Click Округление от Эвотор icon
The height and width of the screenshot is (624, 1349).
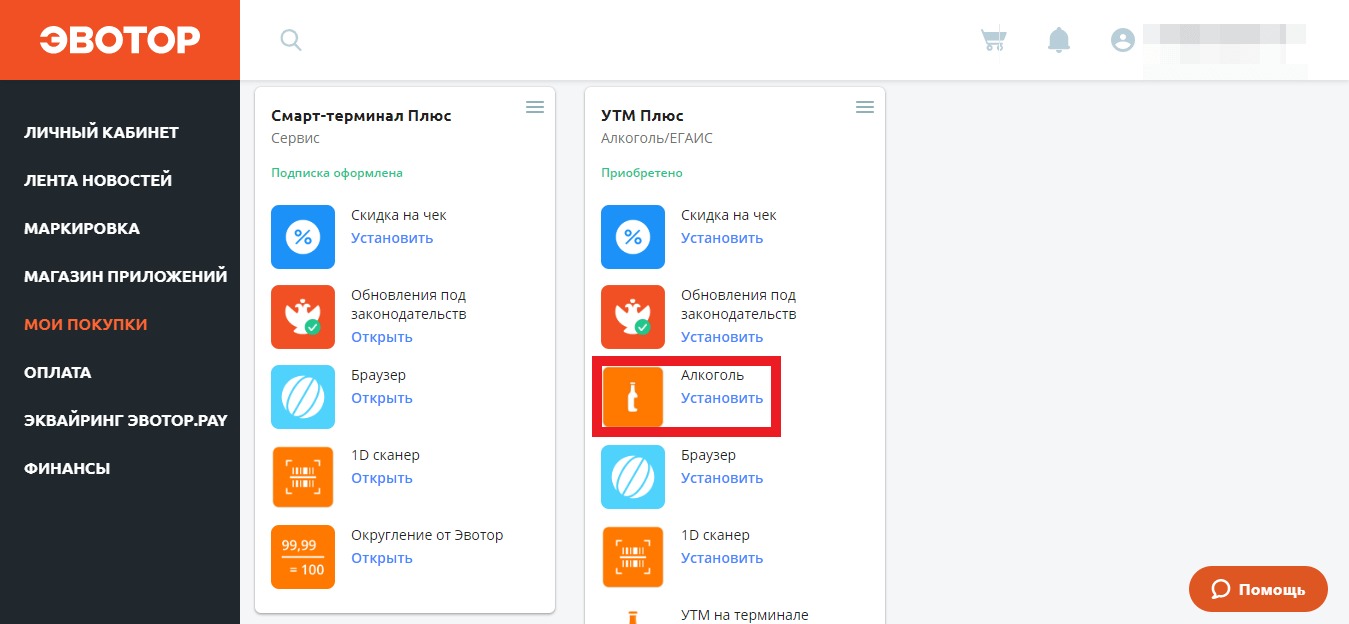coord(303,557)
